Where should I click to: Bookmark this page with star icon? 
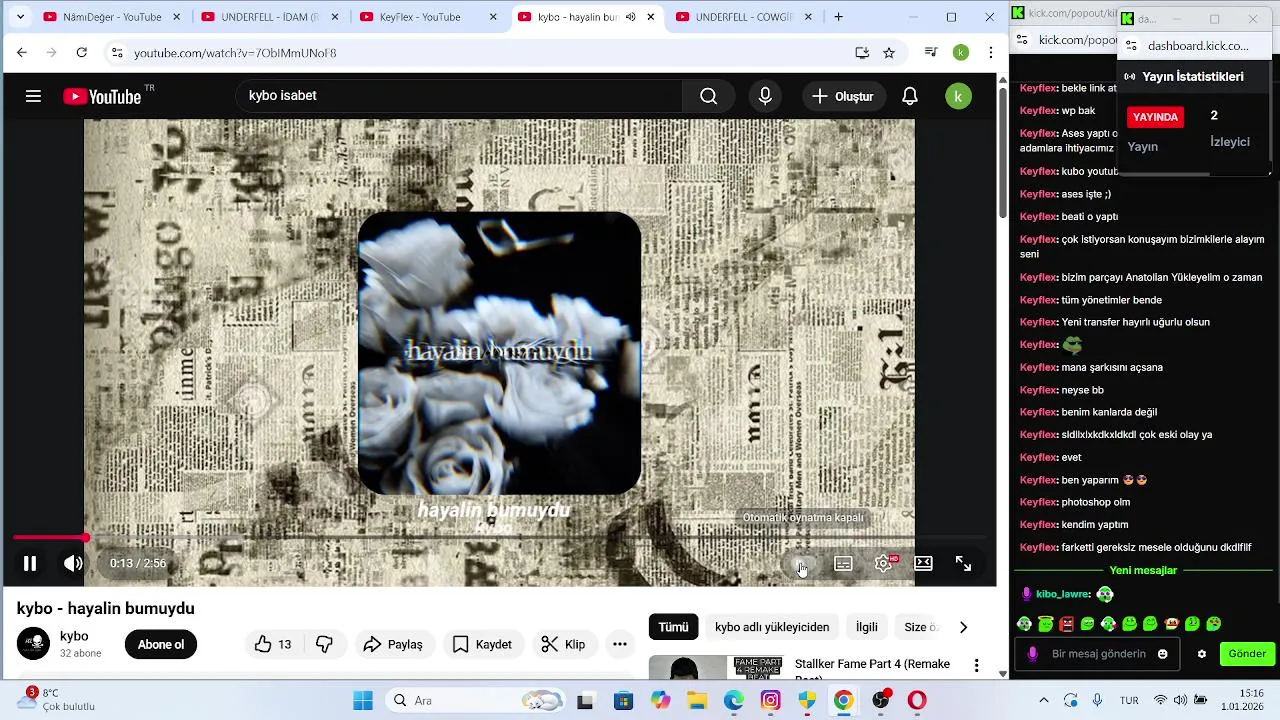coord(889,53)
